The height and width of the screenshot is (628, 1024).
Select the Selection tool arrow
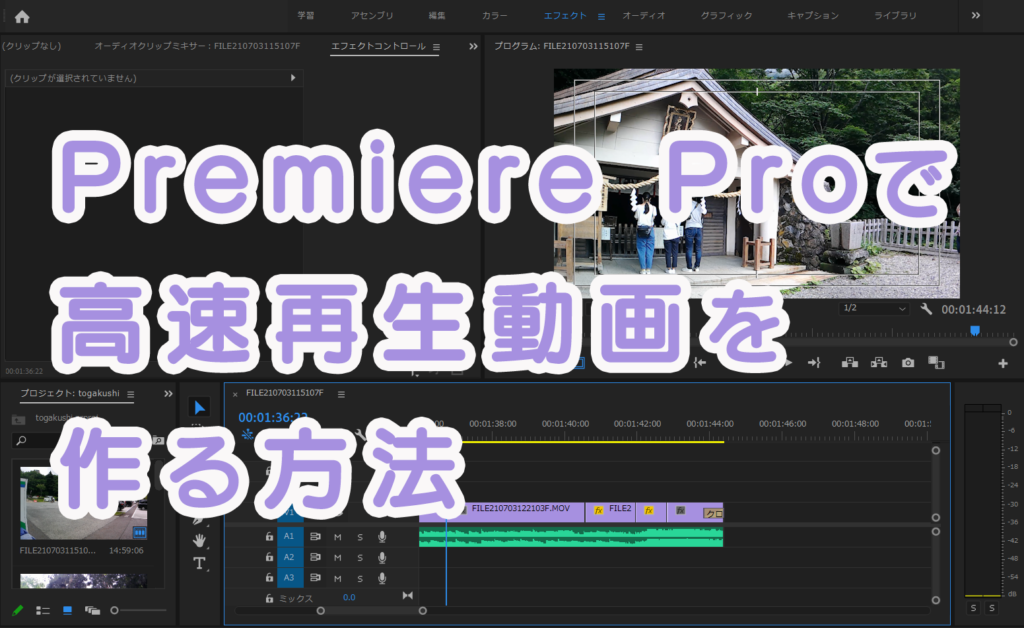click(x=199, y=407)
